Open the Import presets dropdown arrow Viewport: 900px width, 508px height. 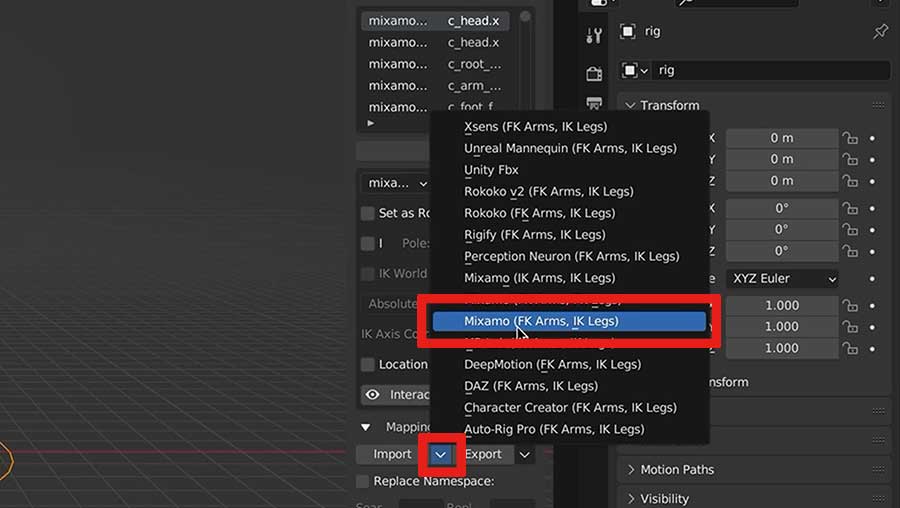click(x=440, y=455)
